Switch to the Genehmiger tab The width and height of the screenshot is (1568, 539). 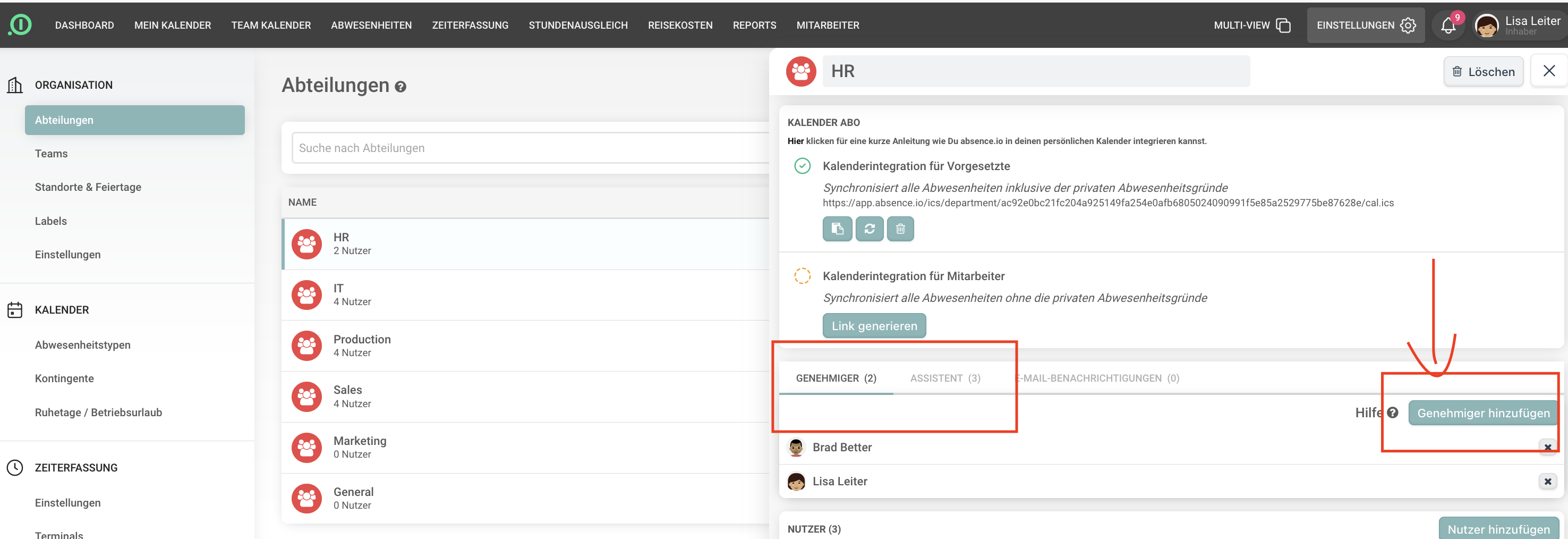click(836, 378)
